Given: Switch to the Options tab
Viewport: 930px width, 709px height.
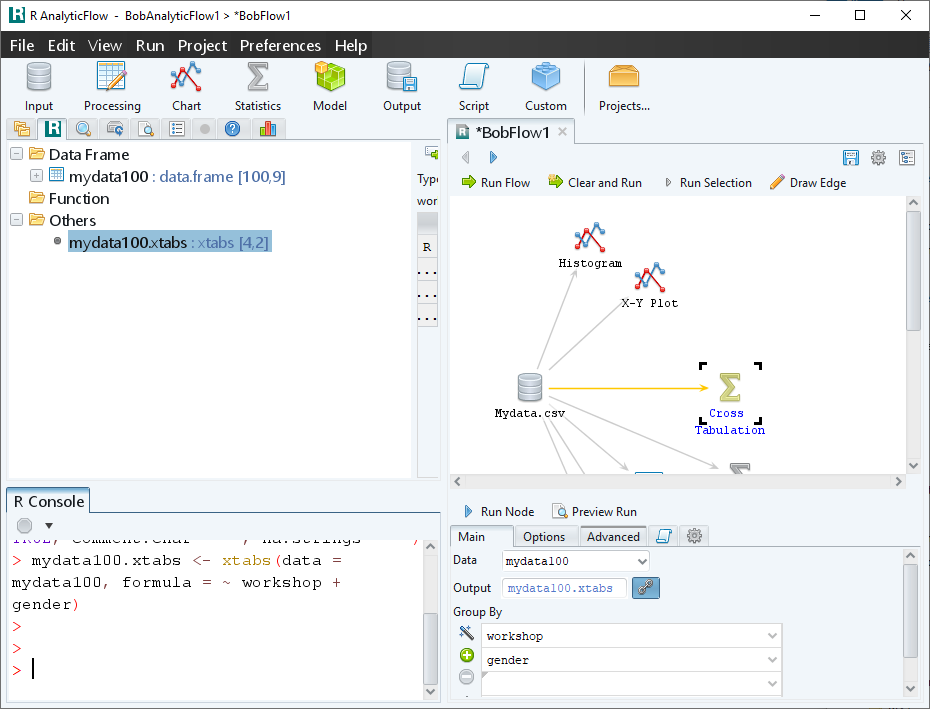Looking at the screenshot, I should coord(544,537).
